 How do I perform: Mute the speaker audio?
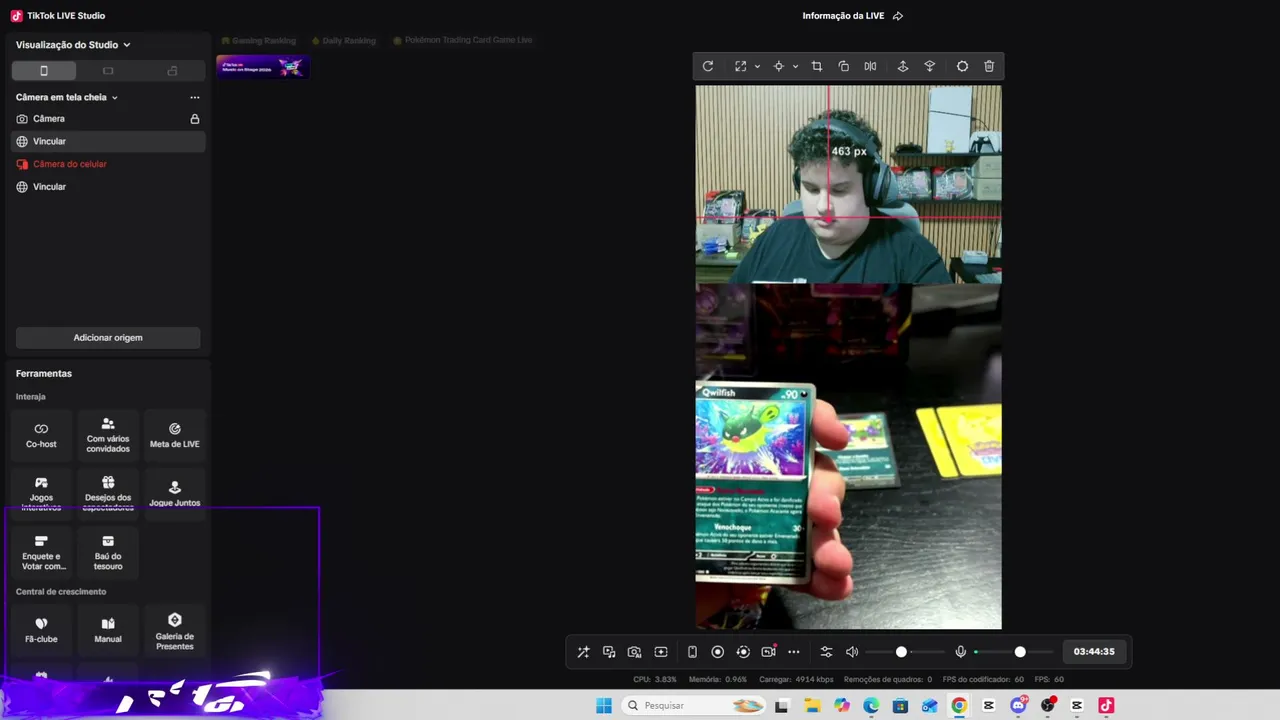852,652
